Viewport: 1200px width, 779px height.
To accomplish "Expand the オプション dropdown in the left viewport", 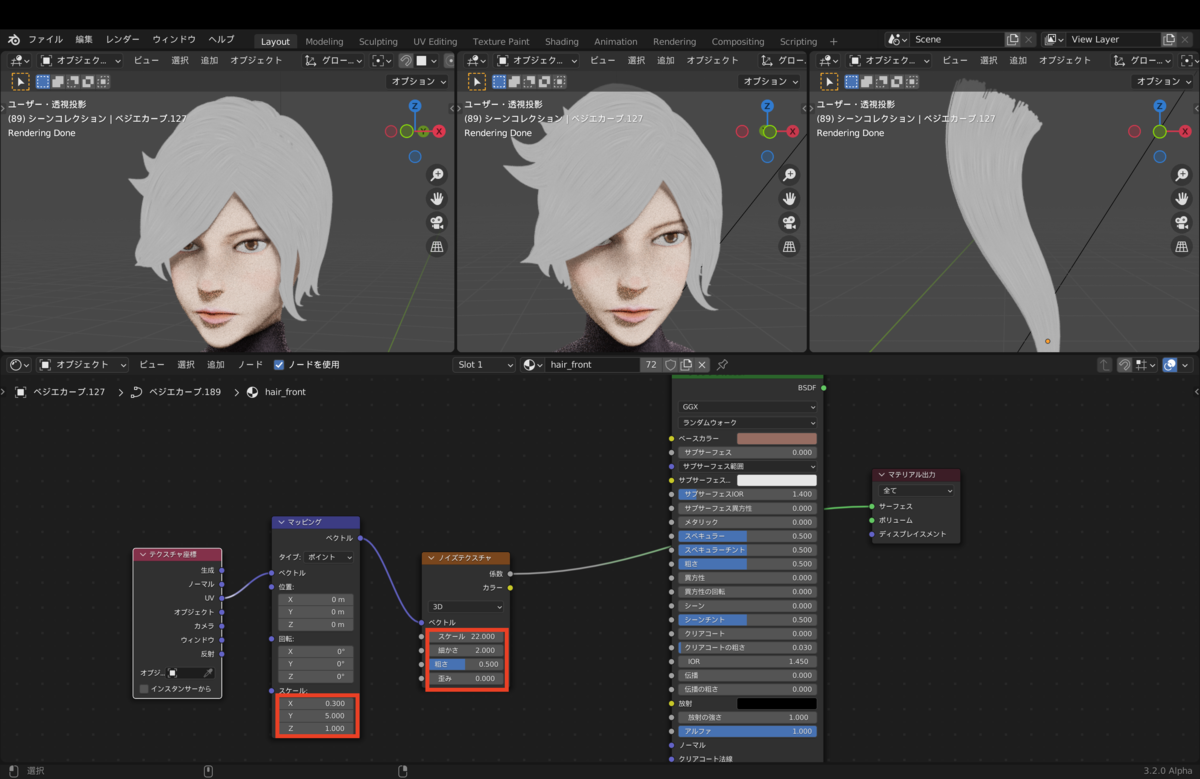I will click(x=418, y=82).
